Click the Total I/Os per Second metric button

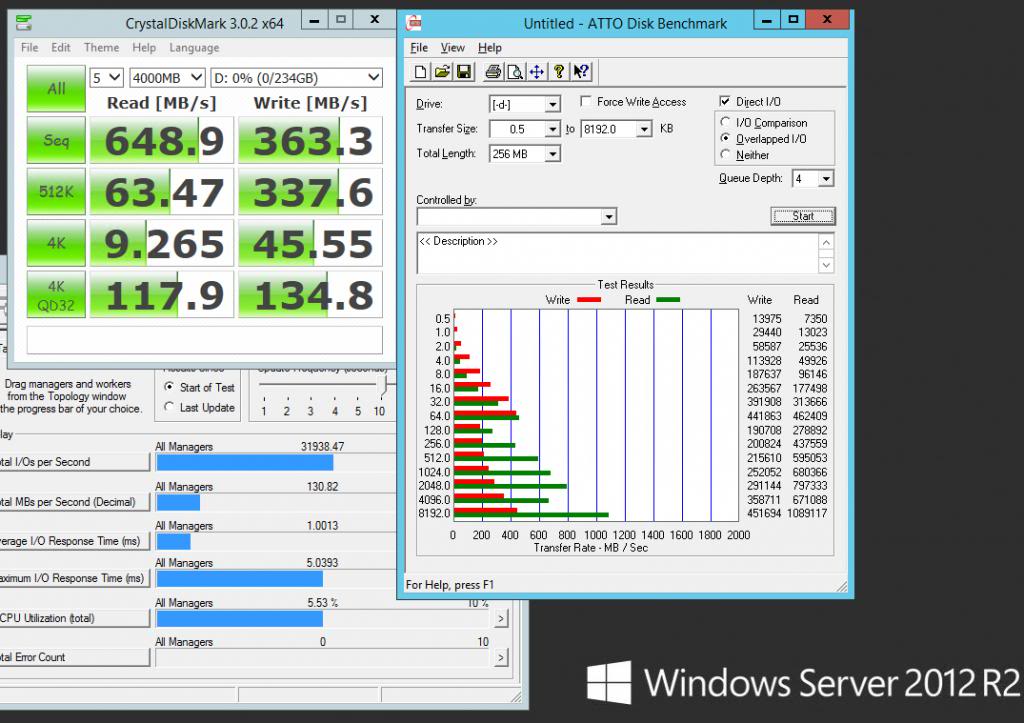[74, 462]
